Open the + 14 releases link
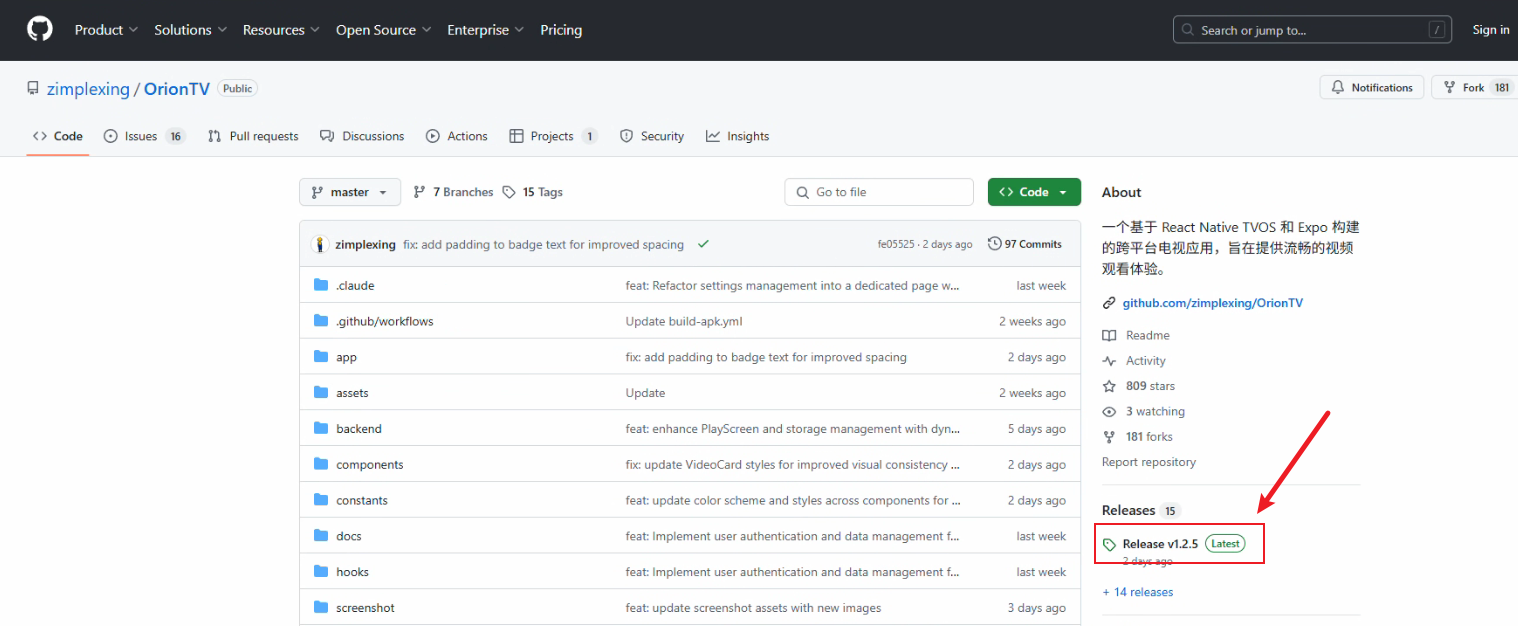This screenshot has width=1518, height=626. 1138,592
